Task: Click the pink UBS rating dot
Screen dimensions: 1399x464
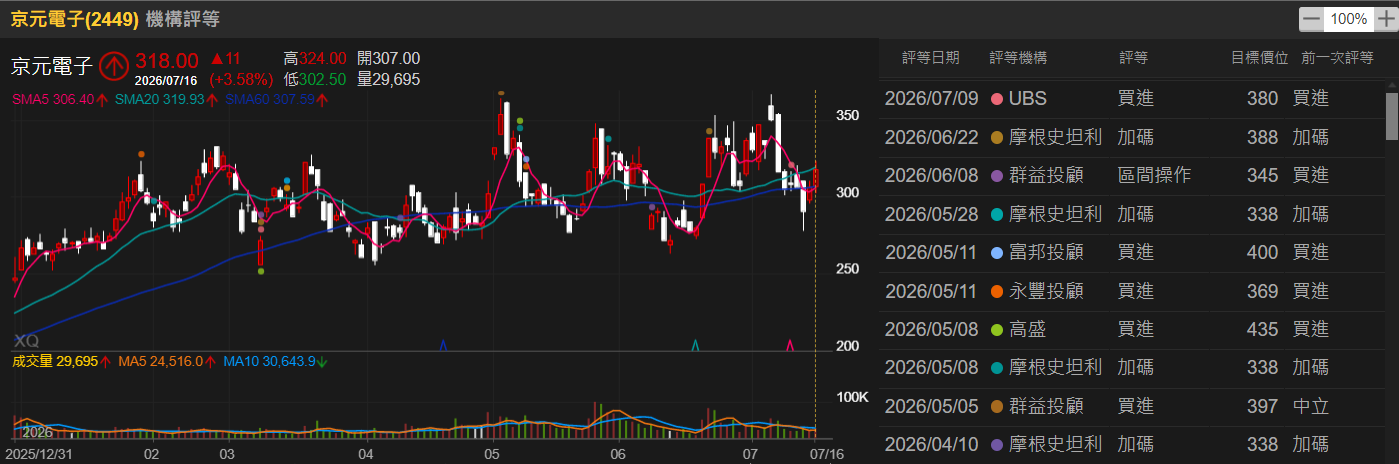Action: click(996, 100)
